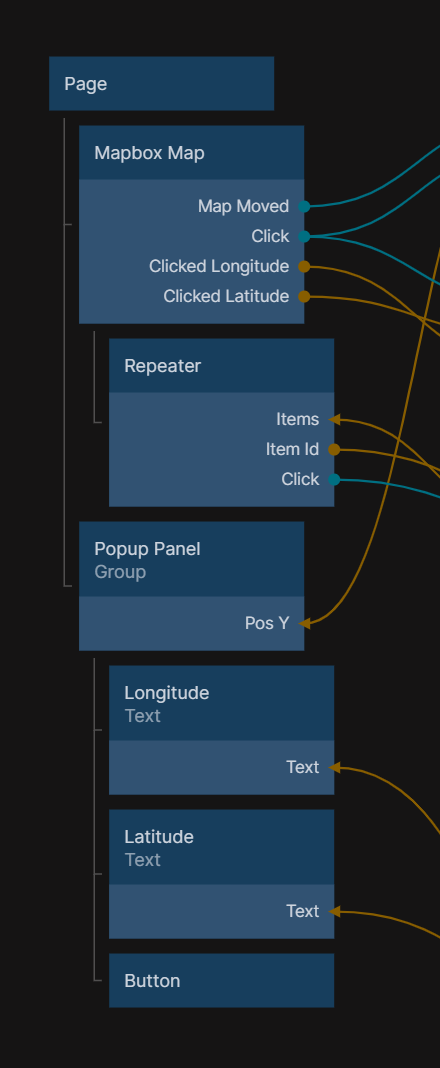
Task: Click the Clicked Longitude output port
Action: [304, 266]
